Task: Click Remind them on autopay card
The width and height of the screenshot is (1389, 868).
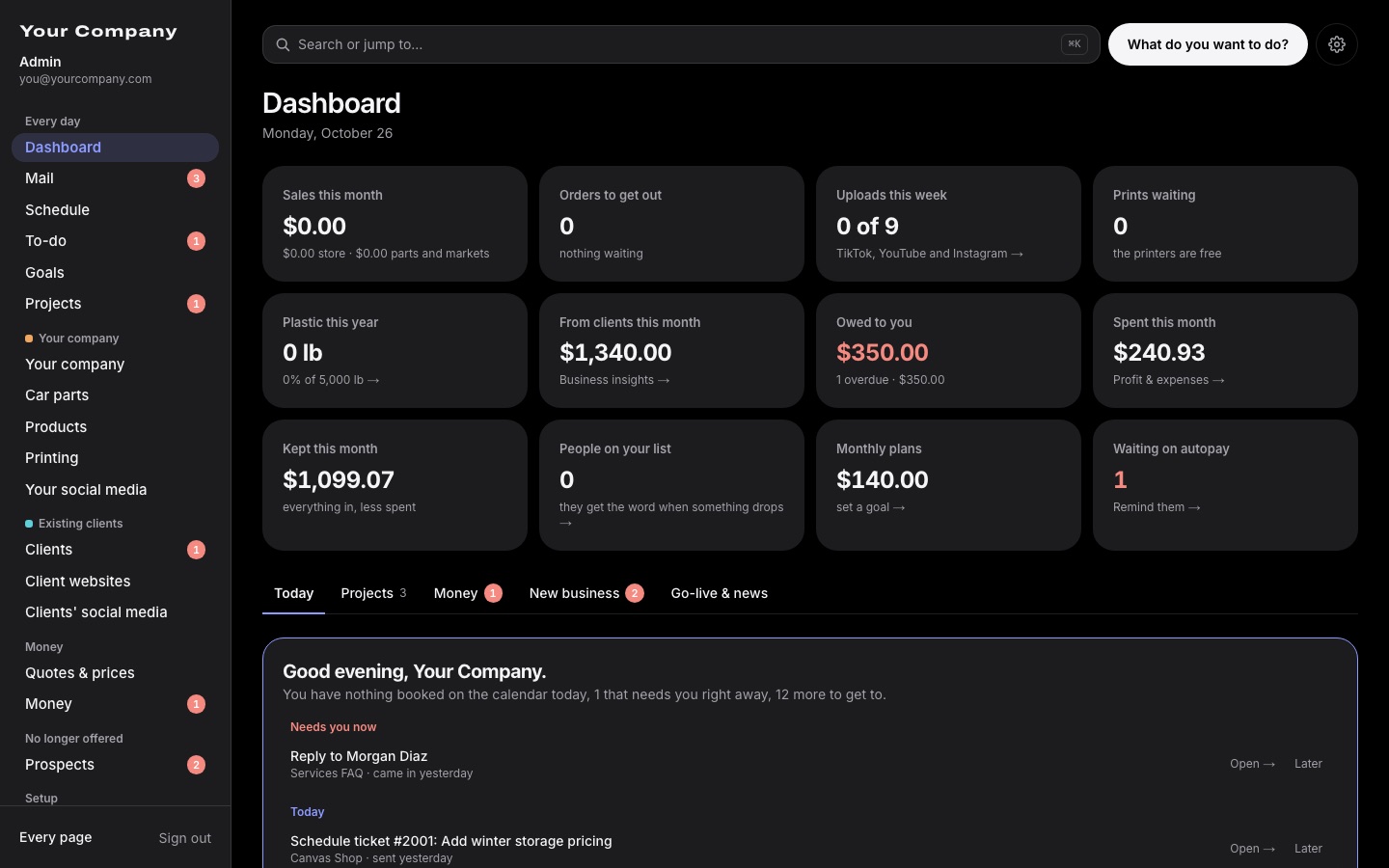Action: pos(1157,507)
